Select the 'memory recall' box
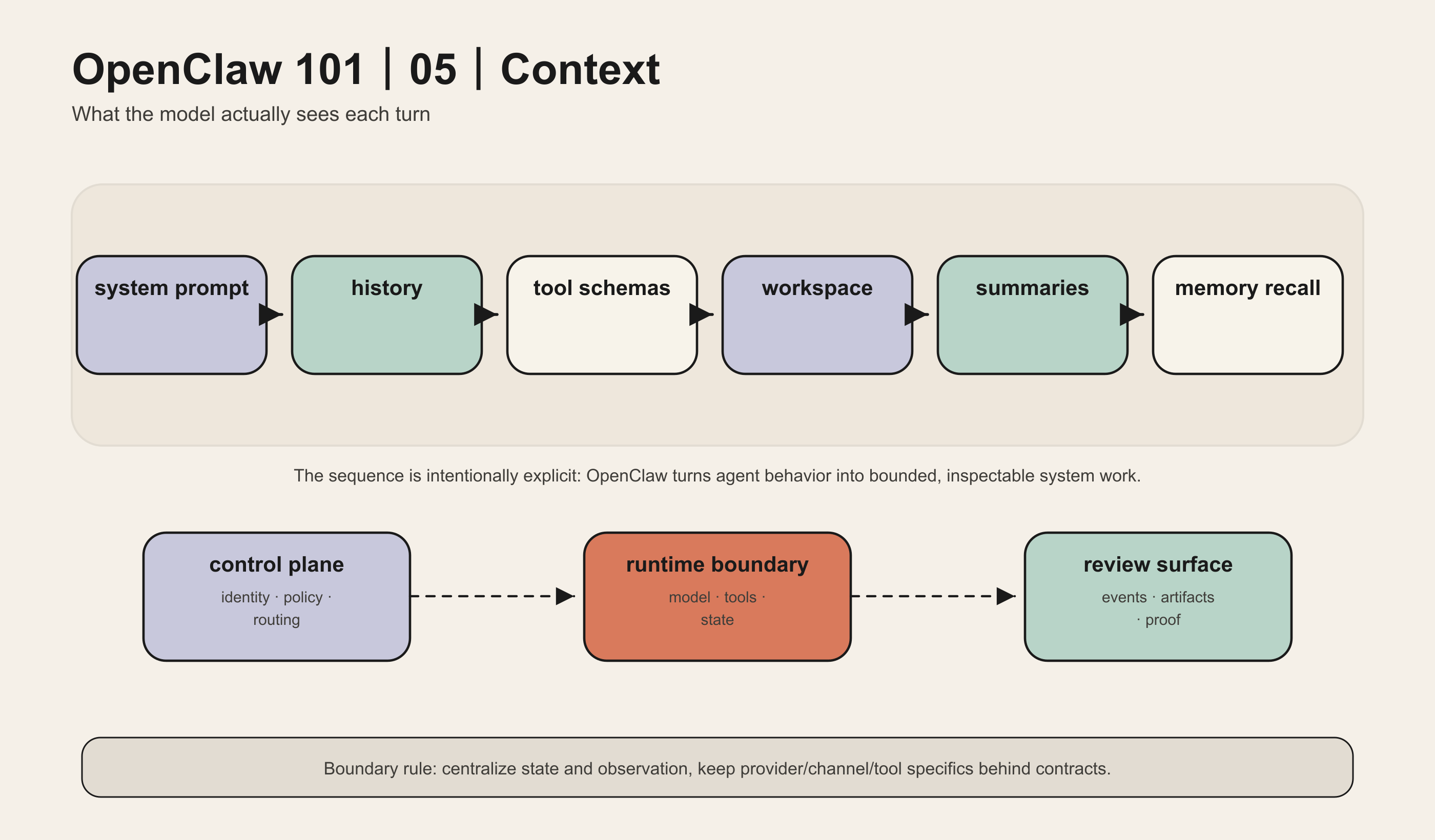1435x840 pixels. [1247, 314]
